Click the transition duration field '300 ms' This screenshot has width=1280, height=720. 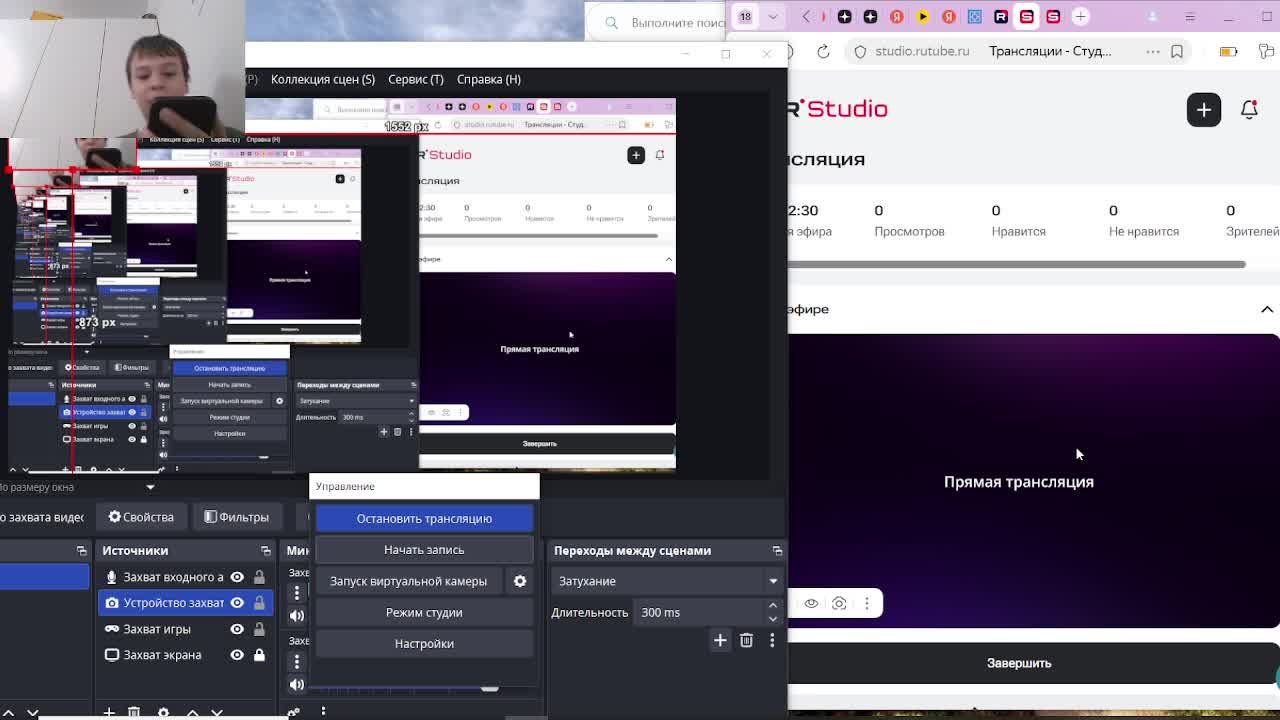click(x=698, y=612)
